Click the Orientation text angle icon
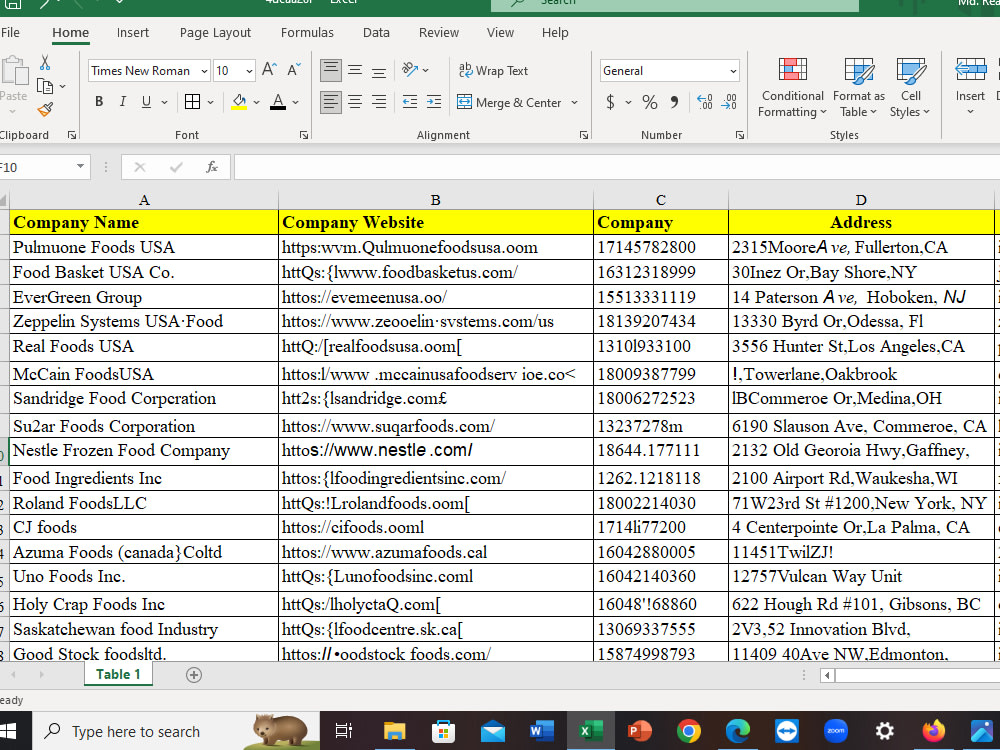Viewport: 1000px width, 750px height. pos(410,70)
